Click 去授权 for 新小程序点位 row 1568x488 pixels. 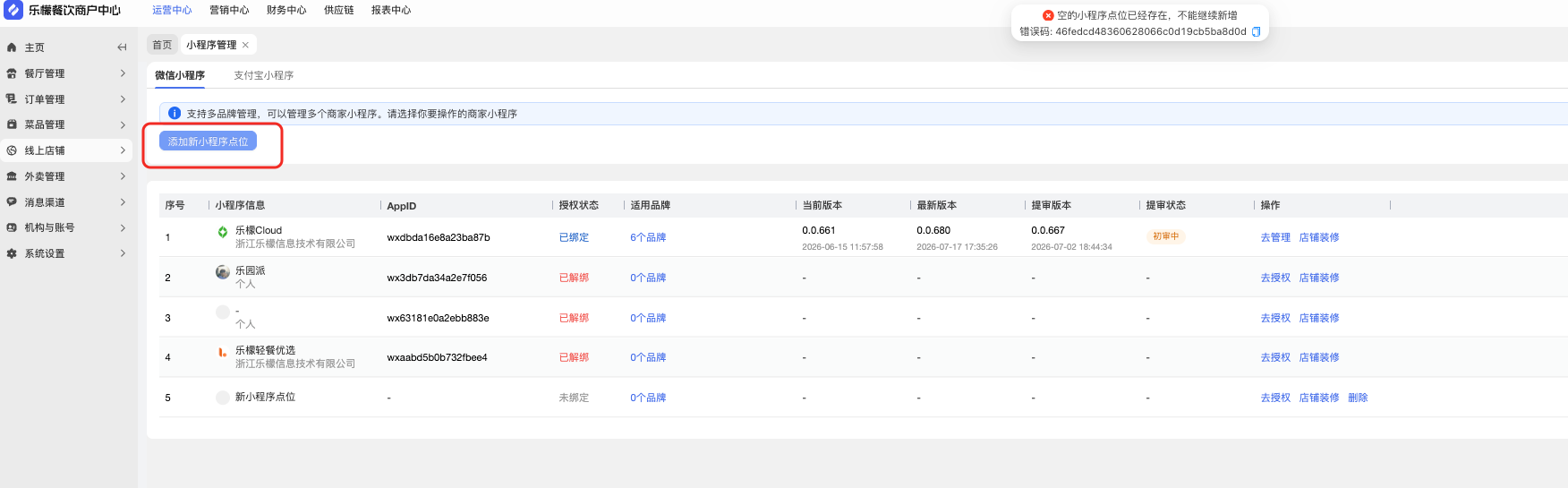click(x=1275, y=398)
